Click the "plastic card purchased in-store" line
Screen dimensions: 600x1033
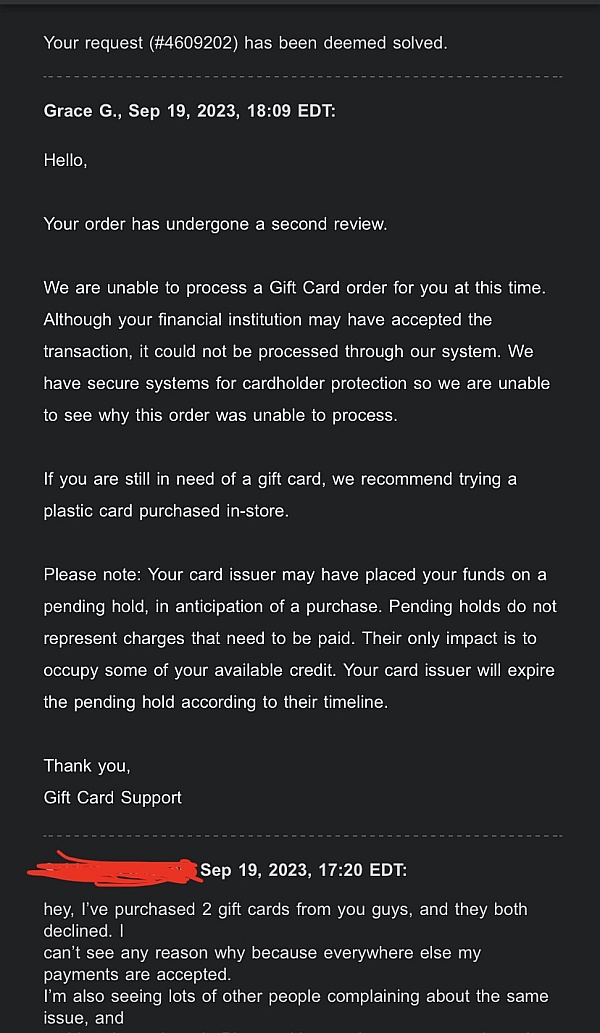pos(172,511)
